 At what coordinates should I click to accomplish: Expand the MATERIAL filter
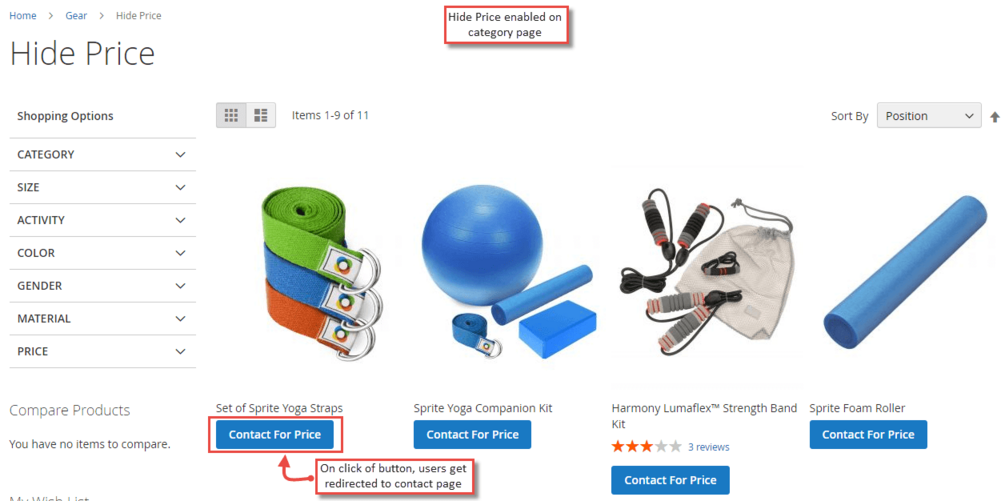[103, 318]
